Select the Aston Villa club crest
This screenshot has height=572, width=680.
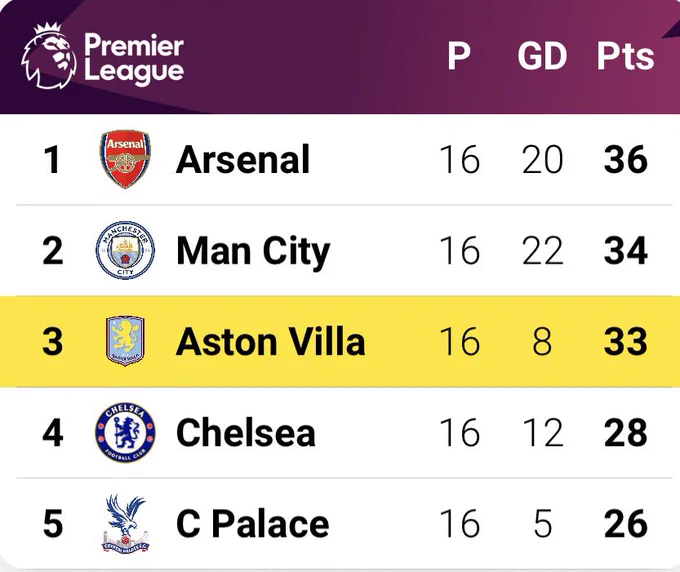(125, 341)
